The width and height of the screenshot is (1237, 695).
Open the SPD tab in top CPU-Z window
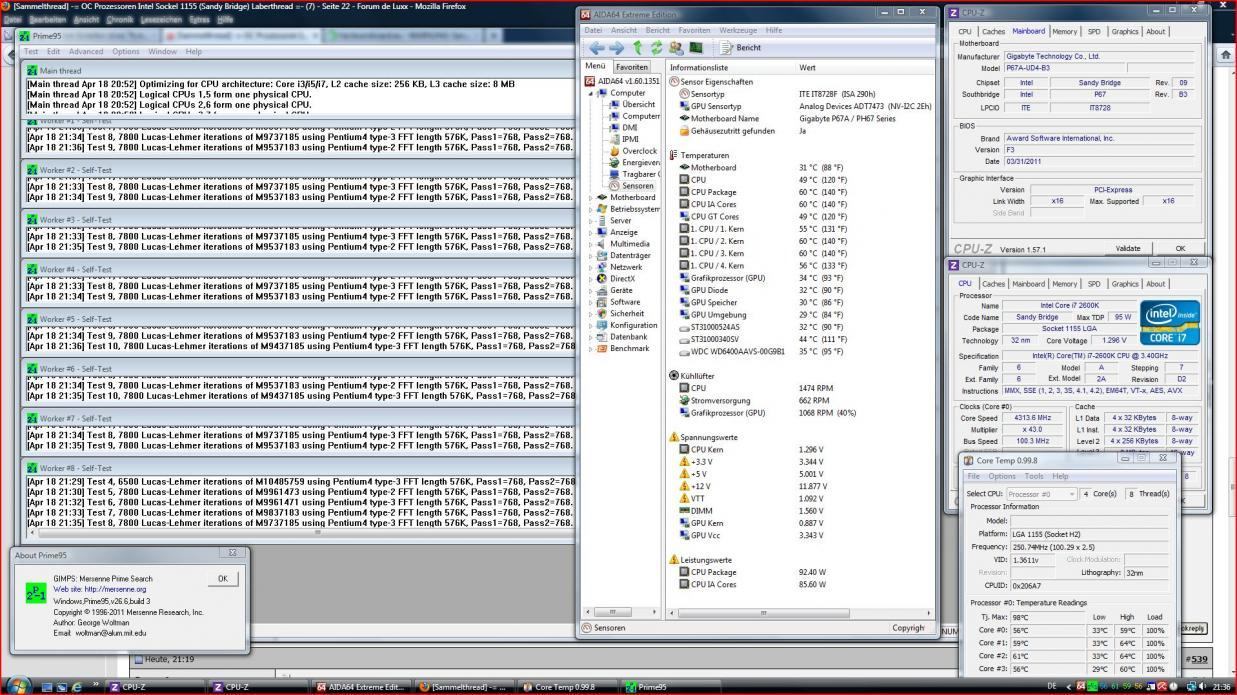click(x=1094, y=31)
